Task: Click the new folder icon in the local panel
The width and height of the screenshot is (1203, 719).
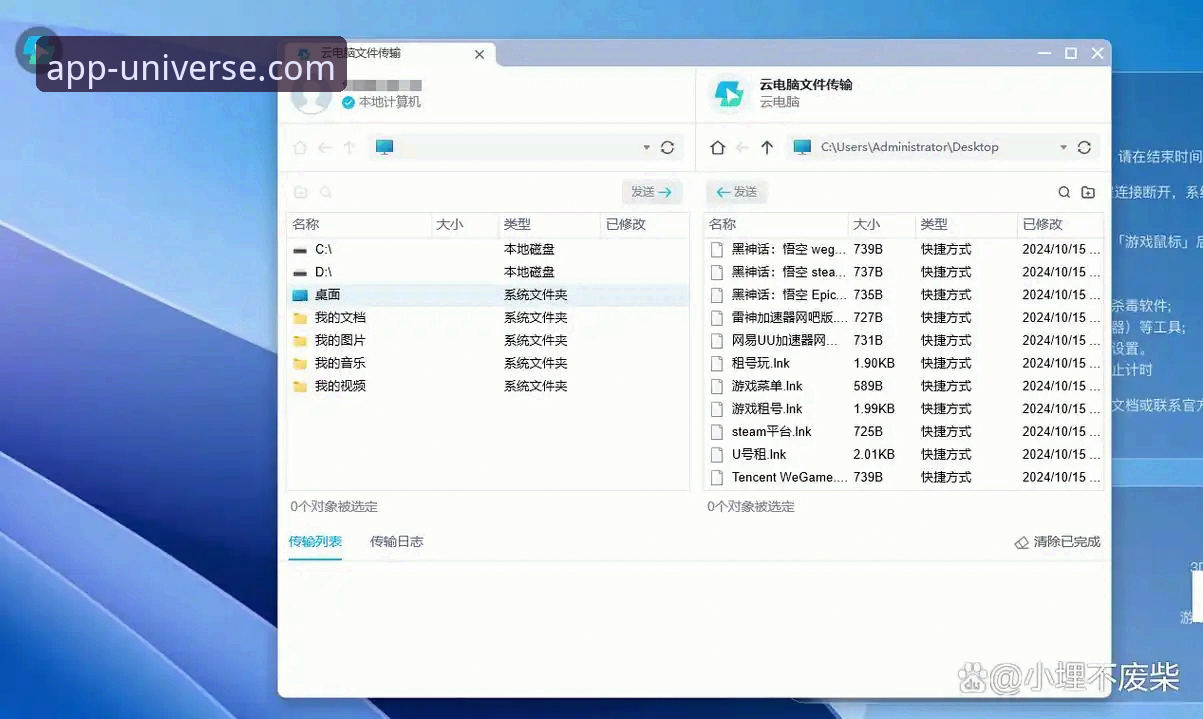Action: tap(302, 191)
